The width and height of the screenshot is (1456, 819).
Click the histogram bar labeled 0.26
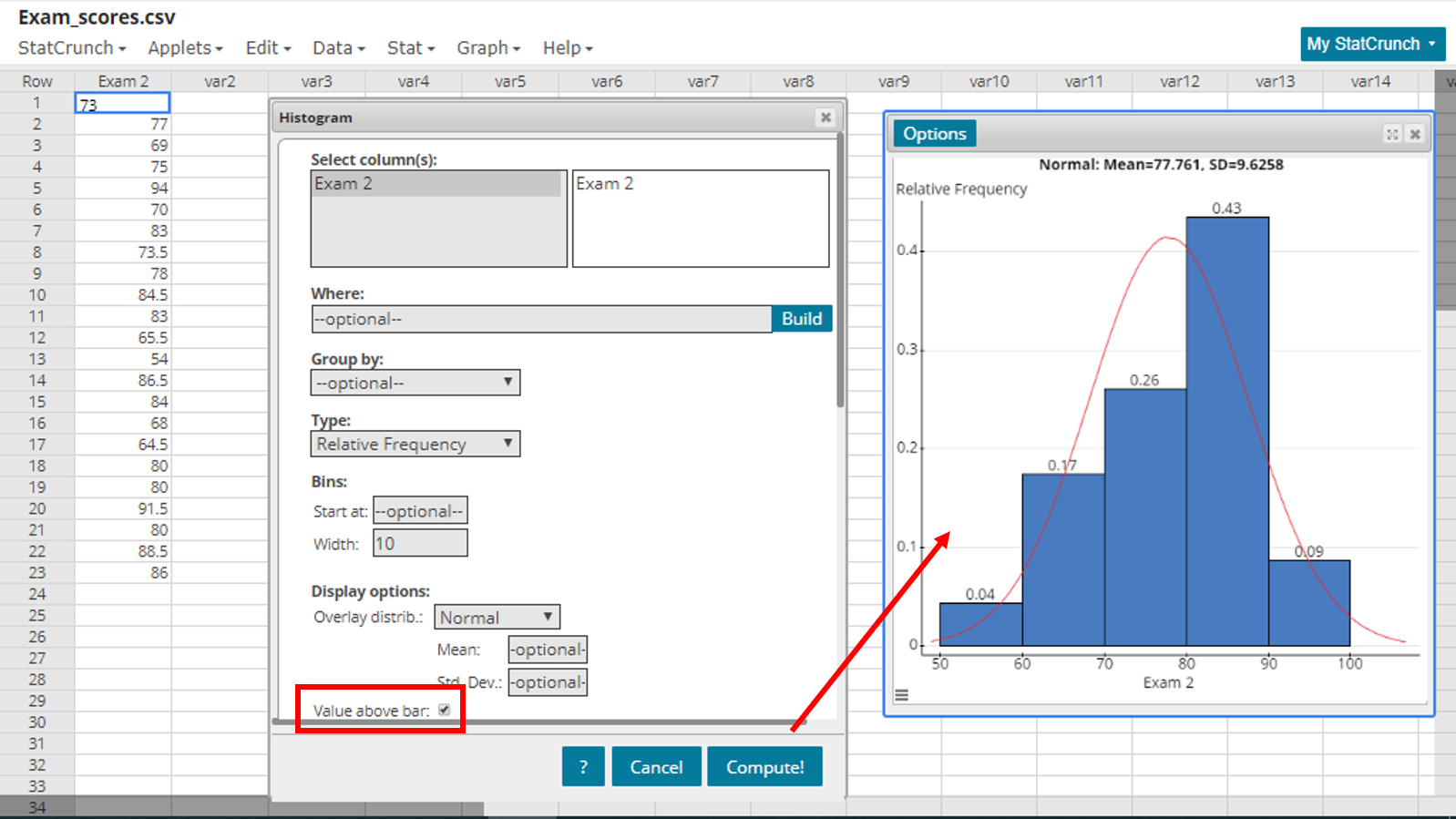click(1145, 517)
